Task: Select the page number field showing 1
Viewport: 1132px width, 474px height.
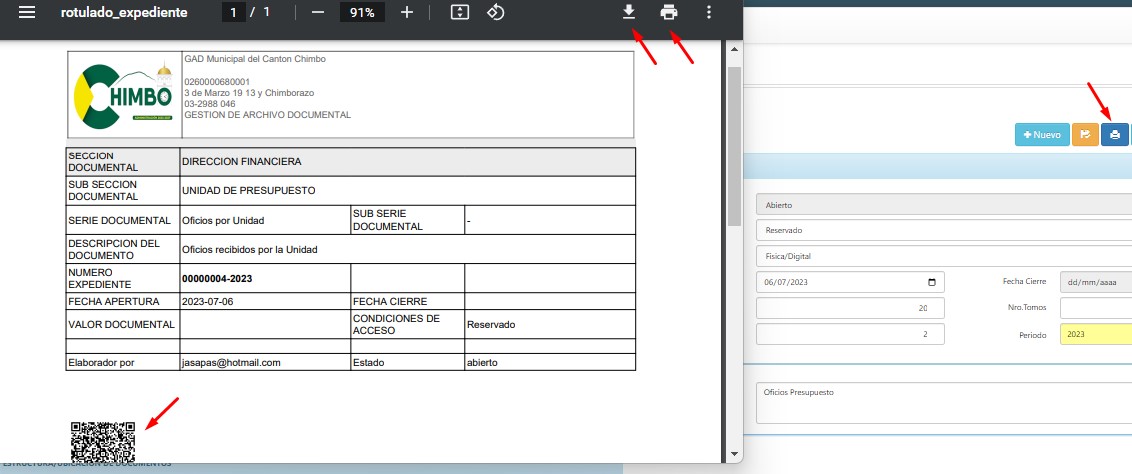Action: [233, 12]
